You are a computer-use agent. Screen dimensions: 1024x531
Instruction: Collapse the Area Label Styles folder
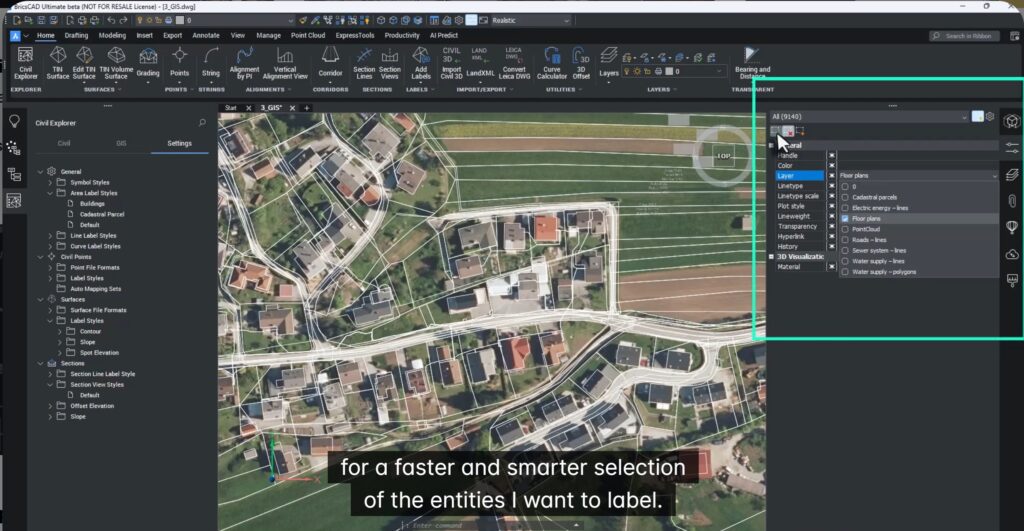pos(50,193)
